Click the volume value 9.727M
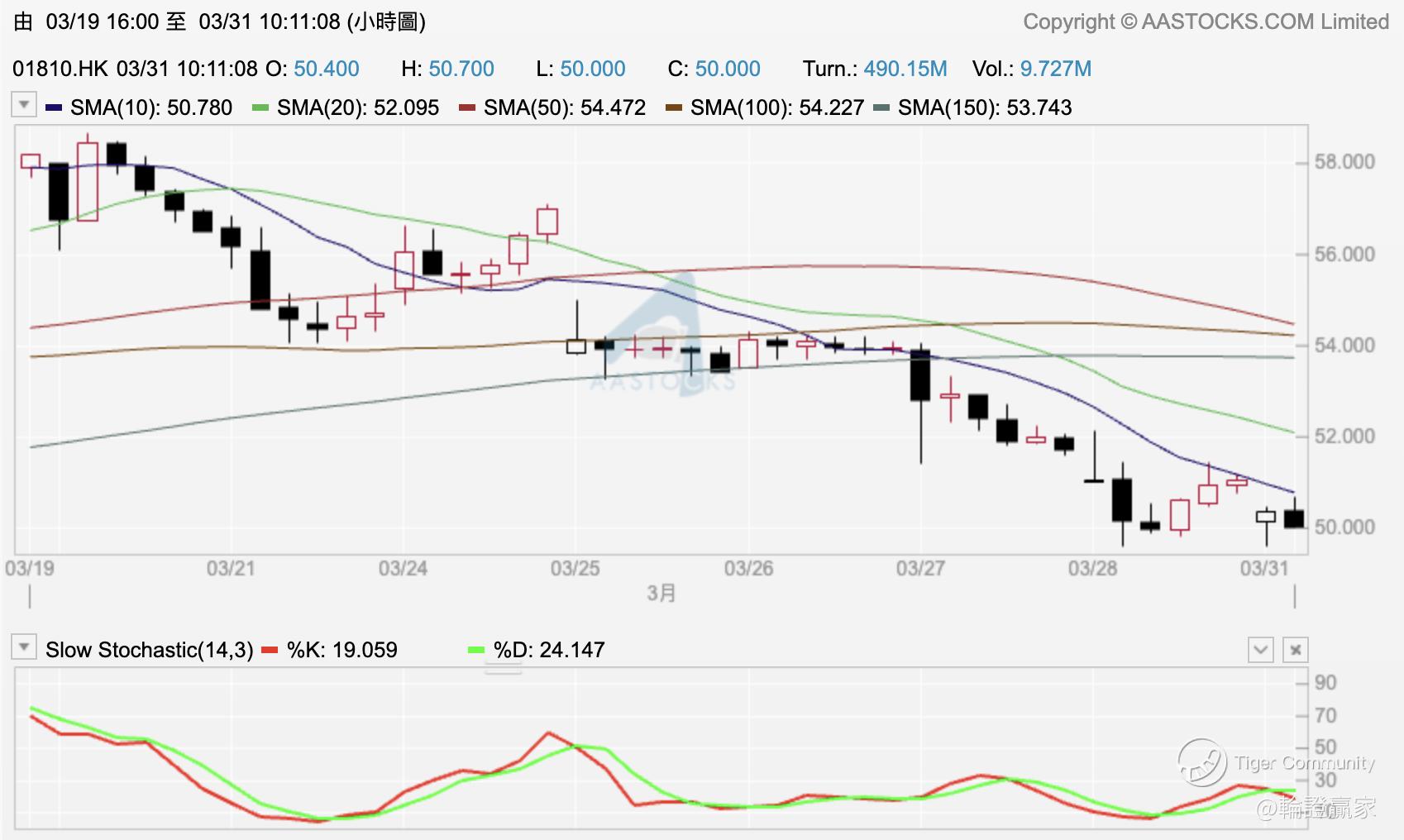Image resolution: width=1404 pixels, height=840 pixels. [x=1056, y=69]
